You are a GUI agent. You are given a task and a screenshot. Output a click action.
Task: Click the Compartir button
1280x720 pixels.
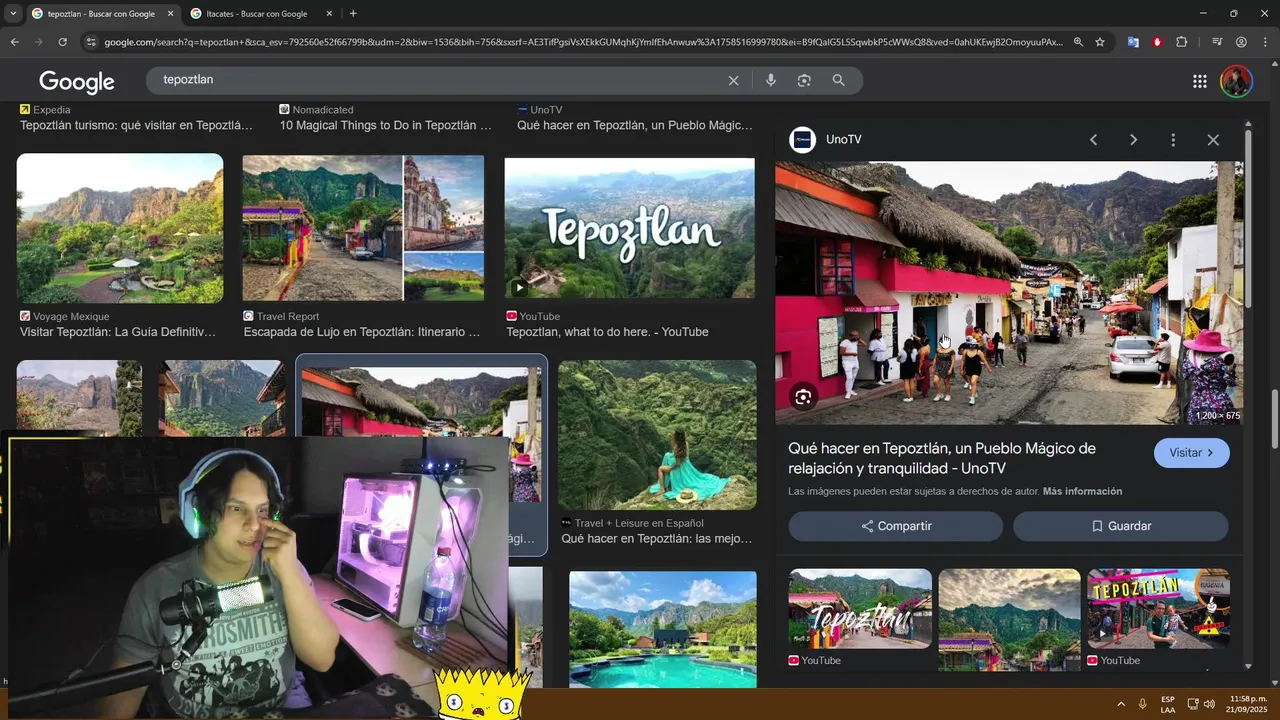click(x=895, y=526)
